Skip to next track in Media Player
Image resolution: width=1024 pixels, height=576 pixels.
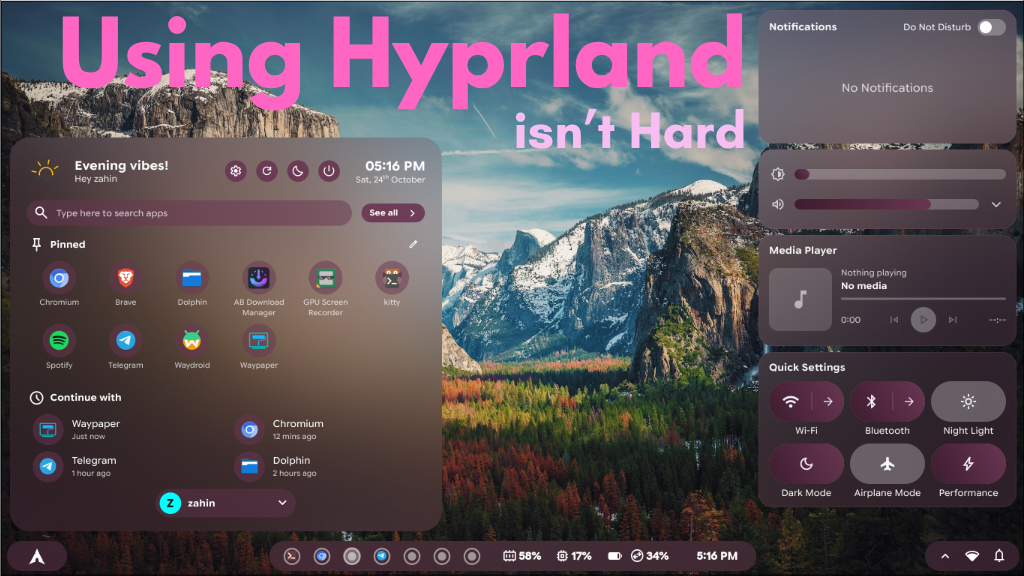coord(953,320)
